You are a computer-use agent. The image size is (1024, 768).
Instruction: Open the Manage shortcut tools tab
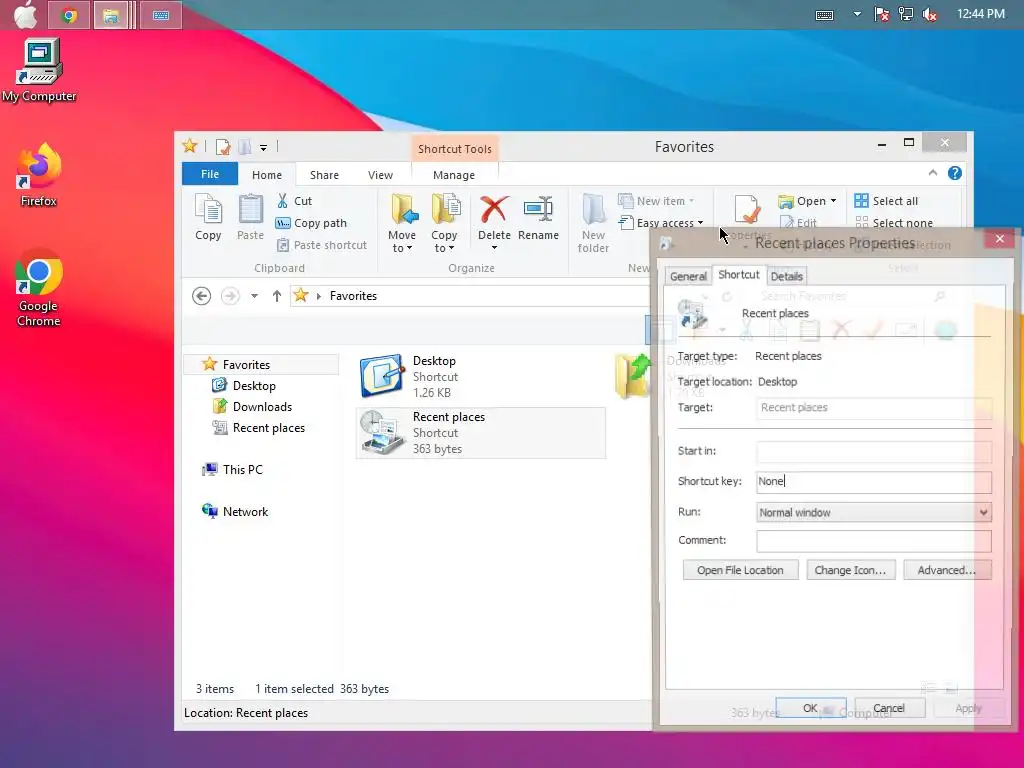click(454, 175)
